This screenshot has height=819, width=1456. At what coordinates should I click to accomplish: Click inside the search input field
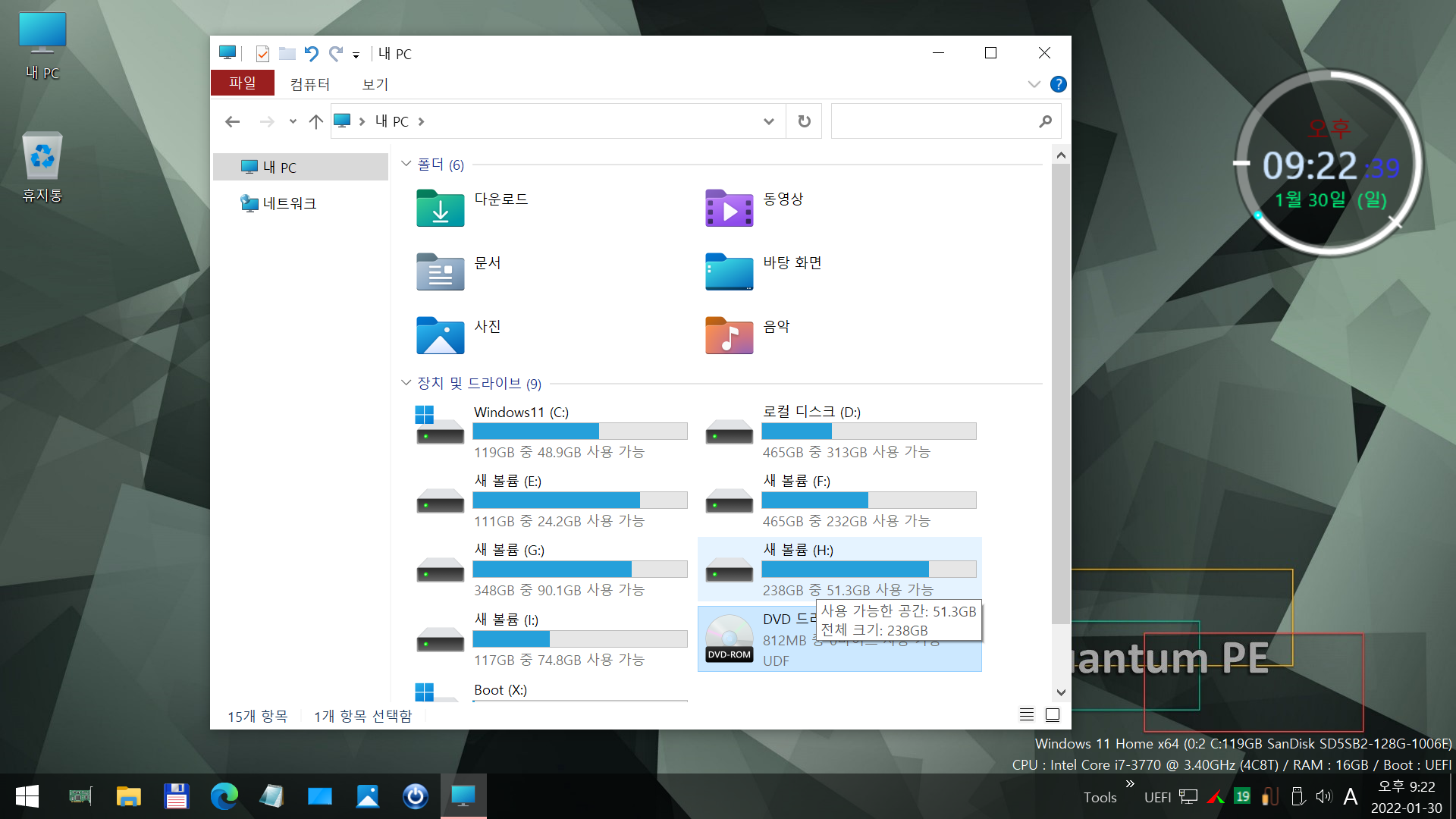point(935,121)
